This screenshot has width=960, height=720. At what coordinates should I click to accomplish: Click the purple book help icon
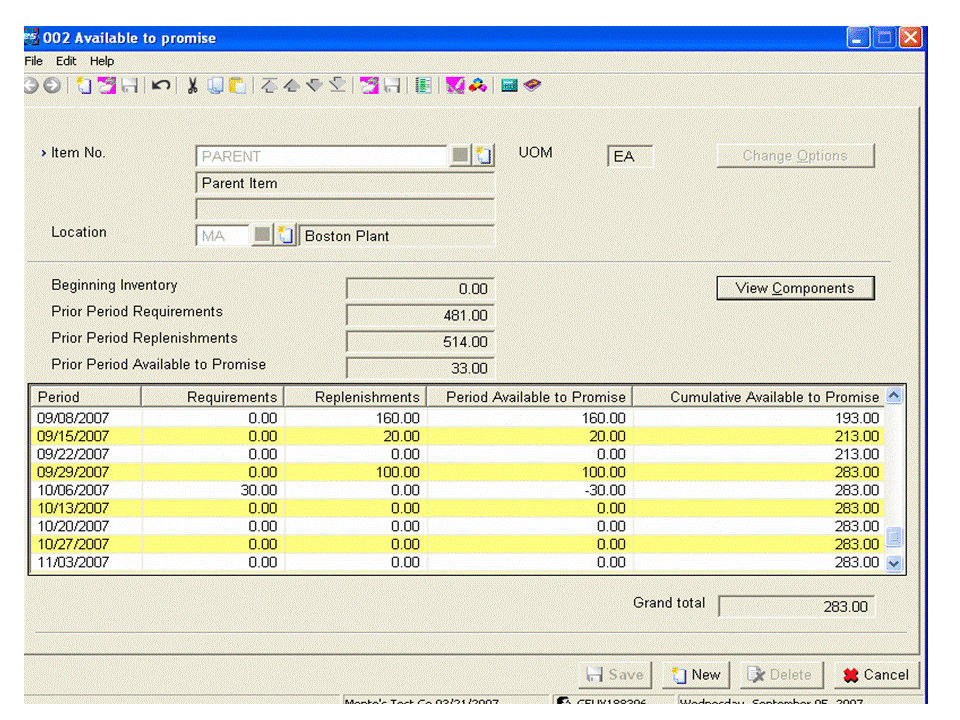[x=532, y=87]
